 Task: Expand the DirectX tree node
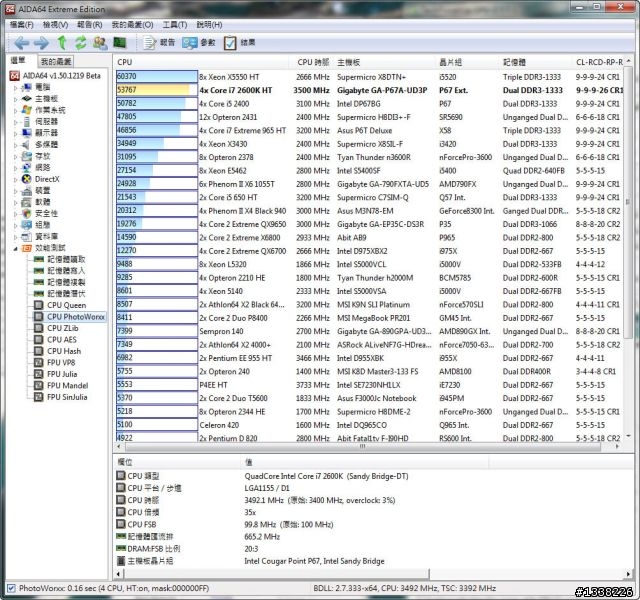pyautogui.click(x=16, y=179)
